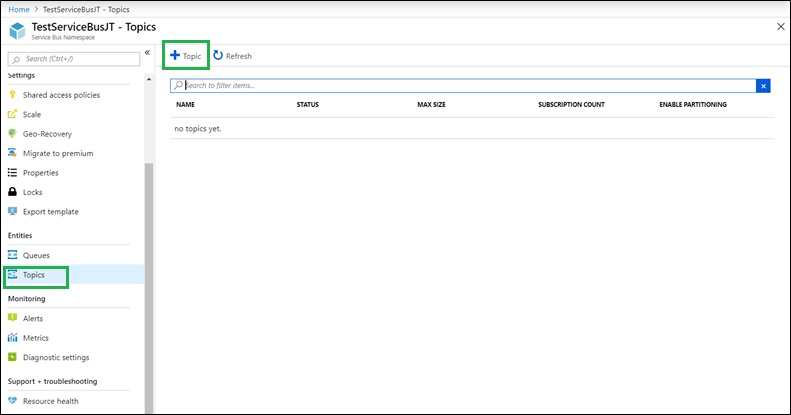The image size is (791, 415).
Task: Select Export template menu item
Action: pyautogui.click(x=51, y=212)
